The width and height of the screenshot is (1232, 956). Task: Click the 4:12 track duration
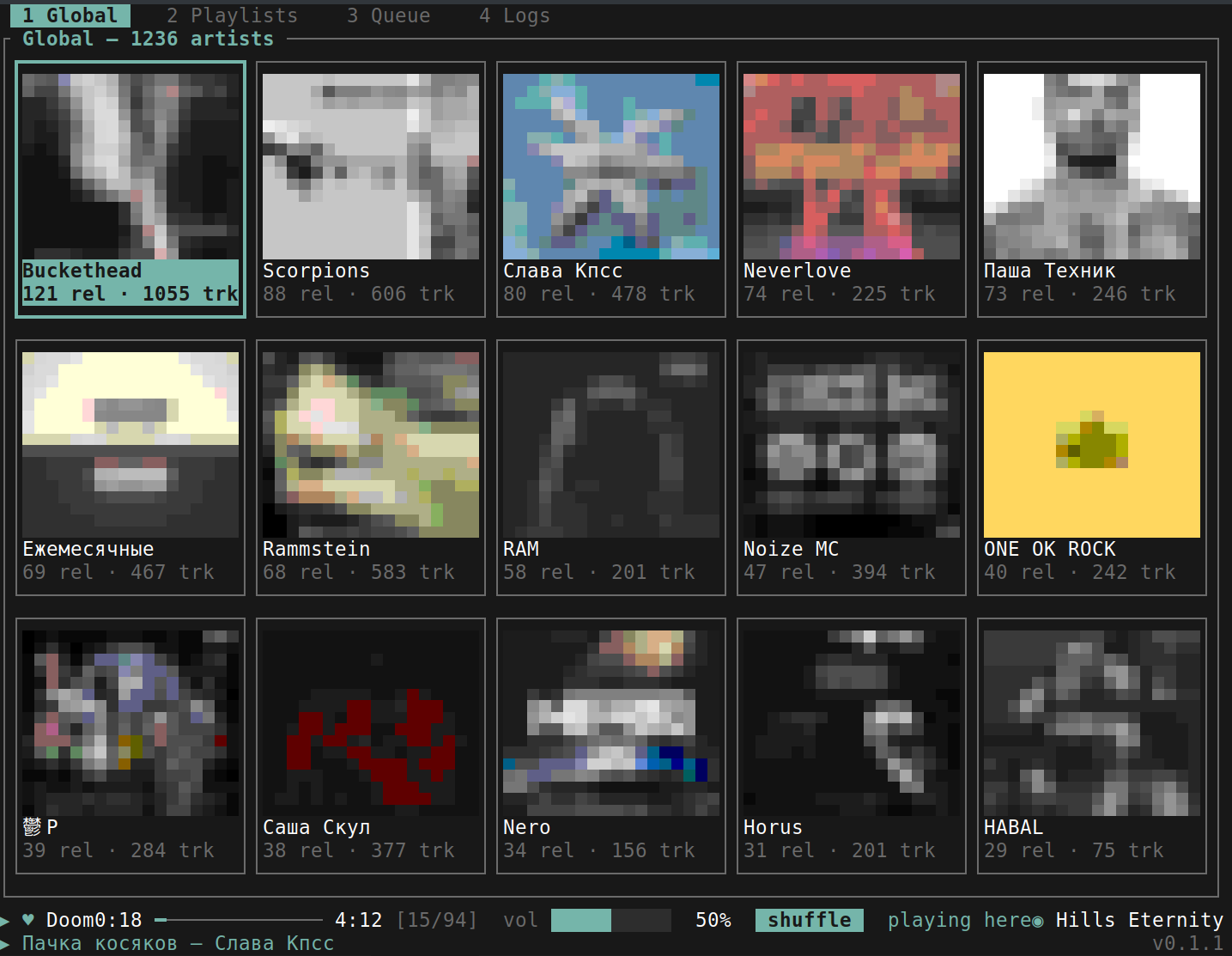(x=359, y=920)
